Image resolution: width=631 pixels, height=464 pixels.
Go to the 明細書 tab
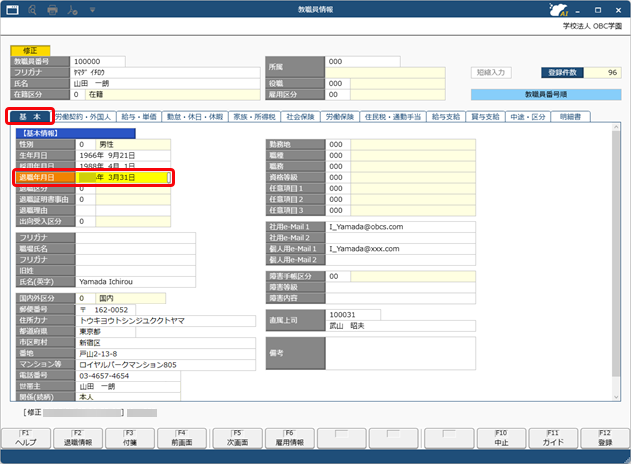[571, 117]
